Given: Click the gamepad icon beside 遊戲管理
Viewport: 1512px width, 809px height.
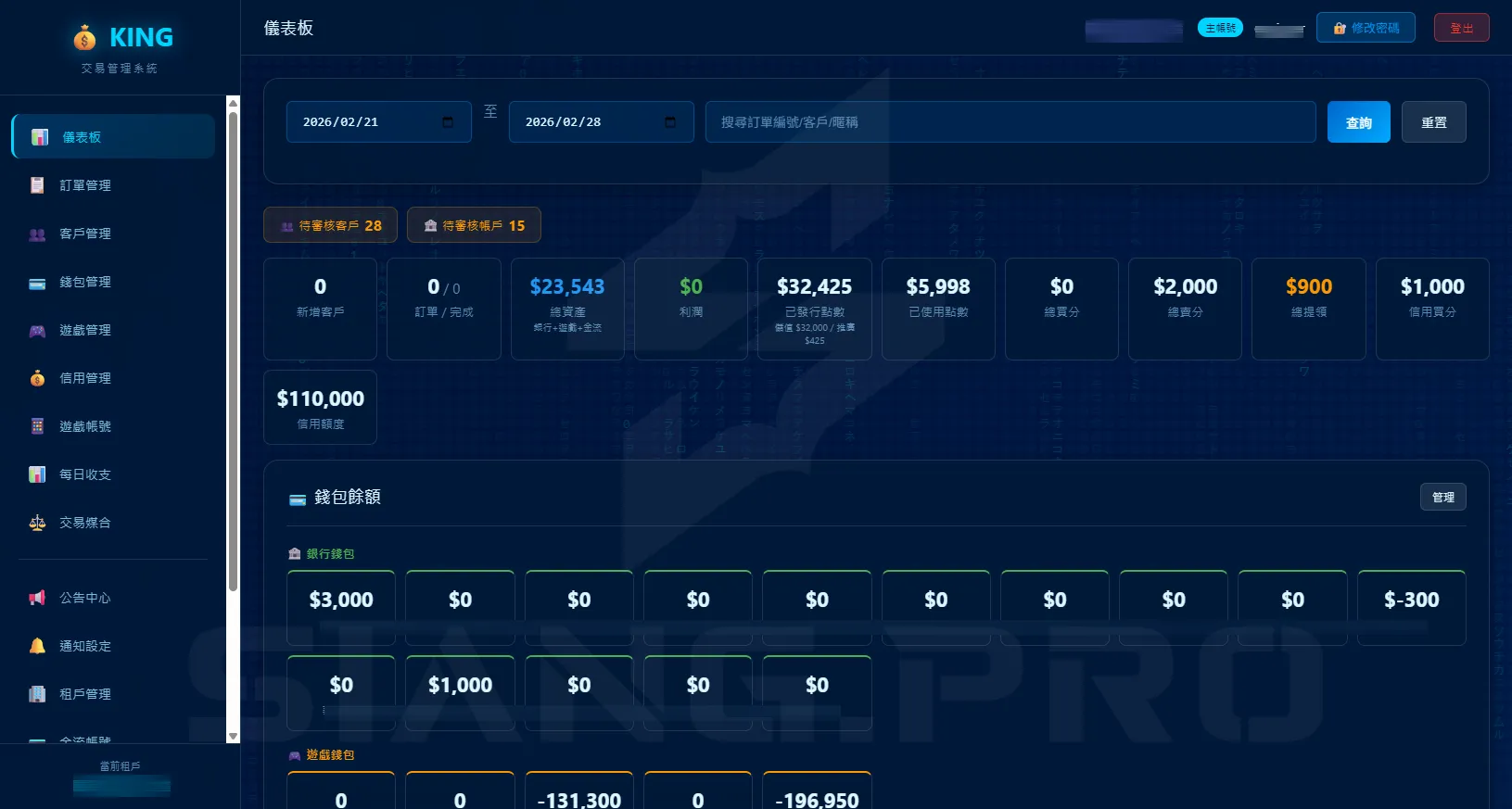Looking at the screenshot, I should coord(37,331).
